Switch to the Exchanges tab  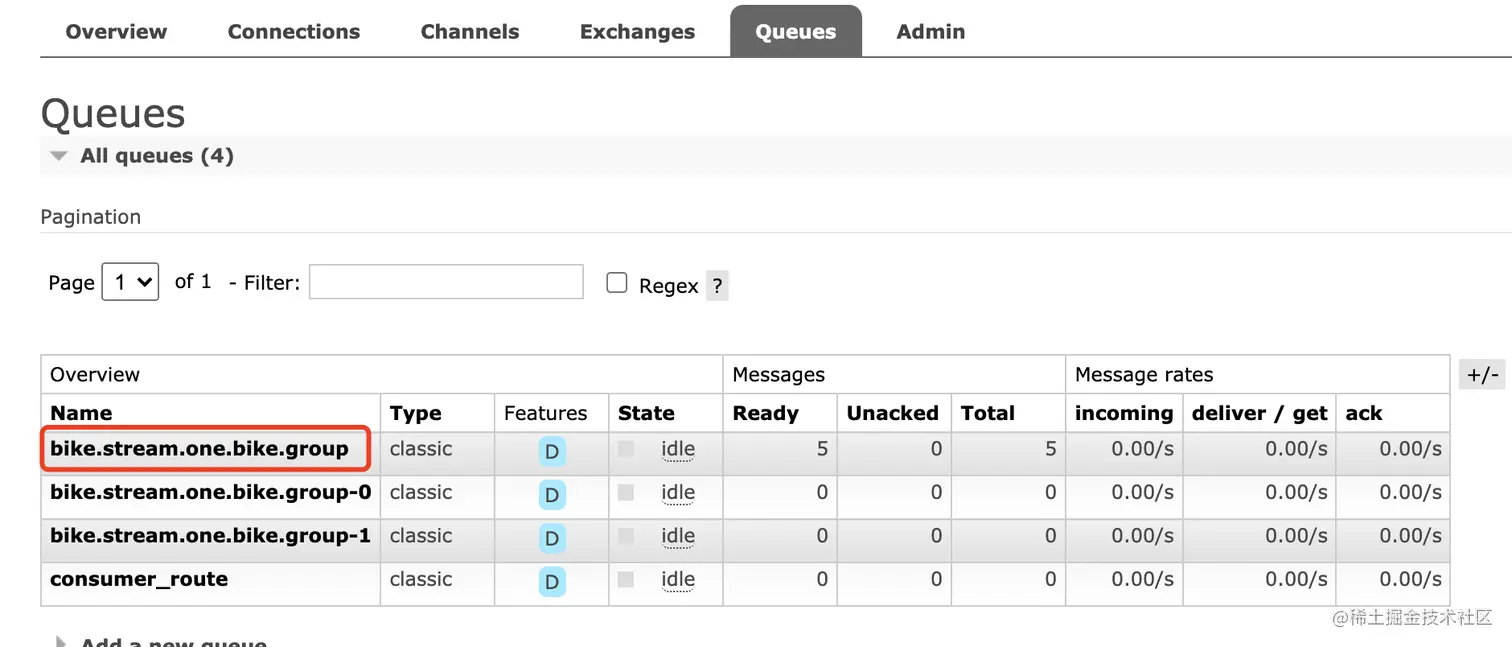pos(637,32)
